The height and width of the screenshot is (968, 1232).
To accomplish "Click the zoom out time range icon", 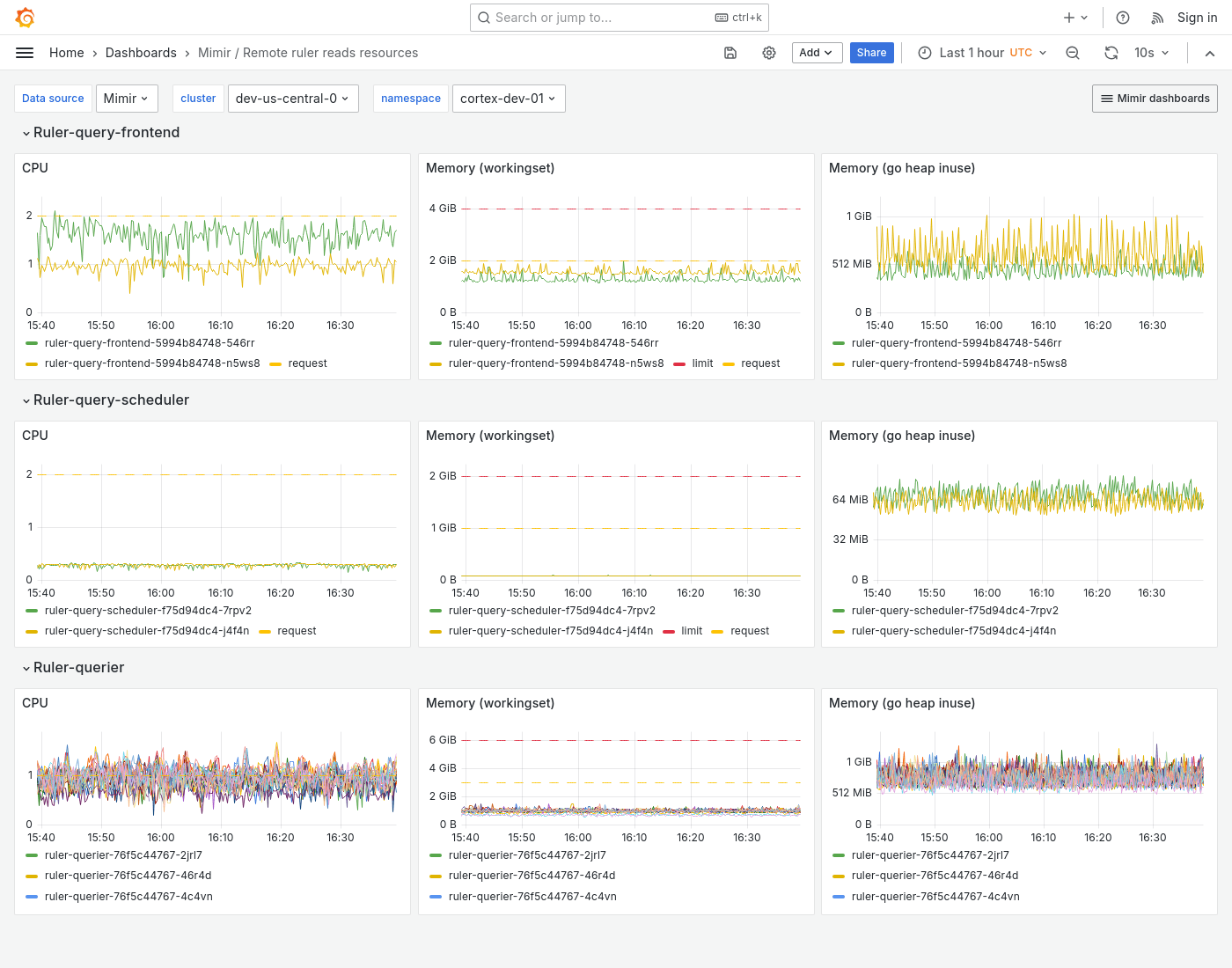I will tap(1072, 53).
